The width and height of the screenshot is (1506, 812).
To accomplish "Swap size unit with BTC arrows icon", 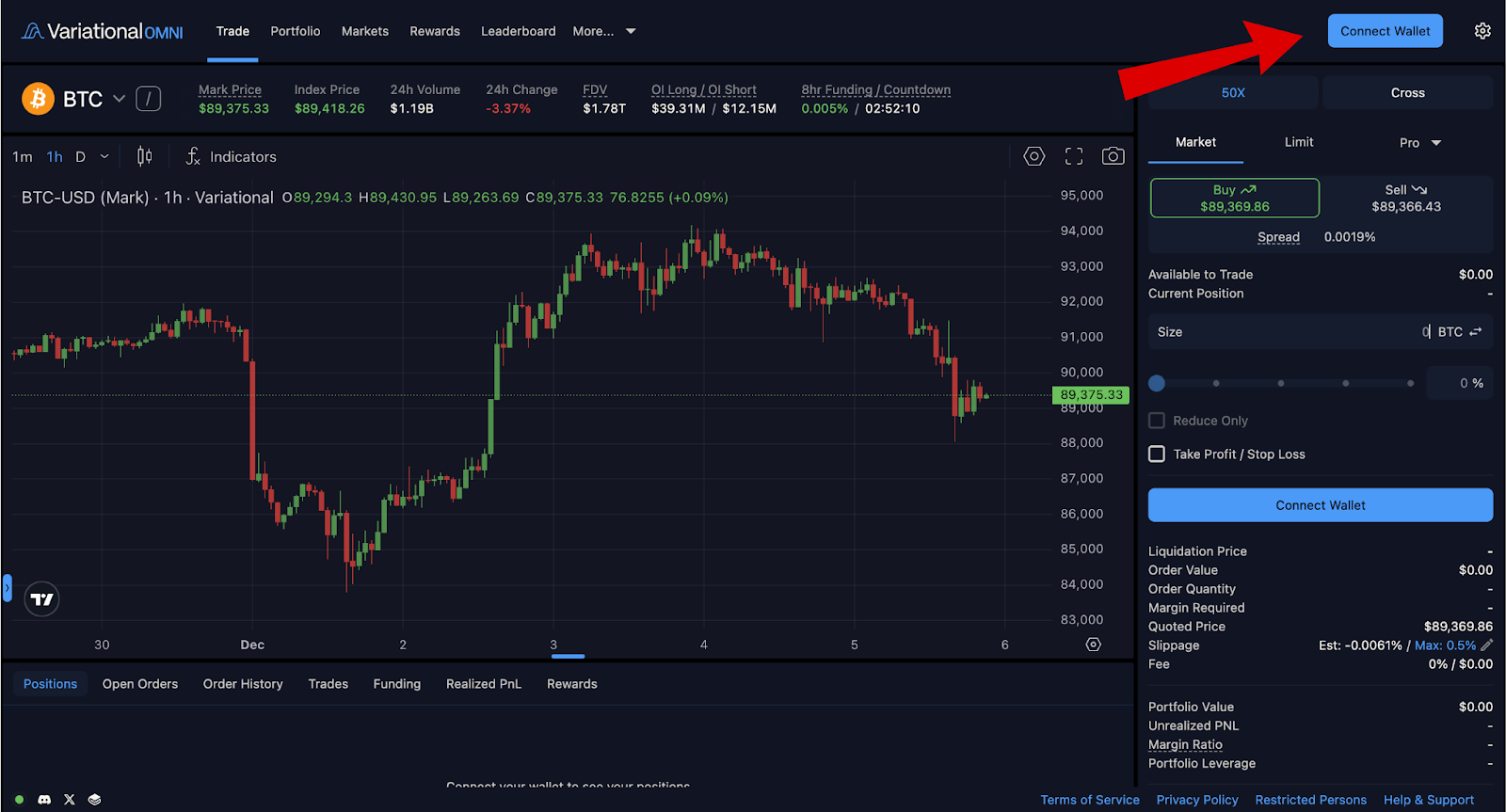I will pos(1476,332).
